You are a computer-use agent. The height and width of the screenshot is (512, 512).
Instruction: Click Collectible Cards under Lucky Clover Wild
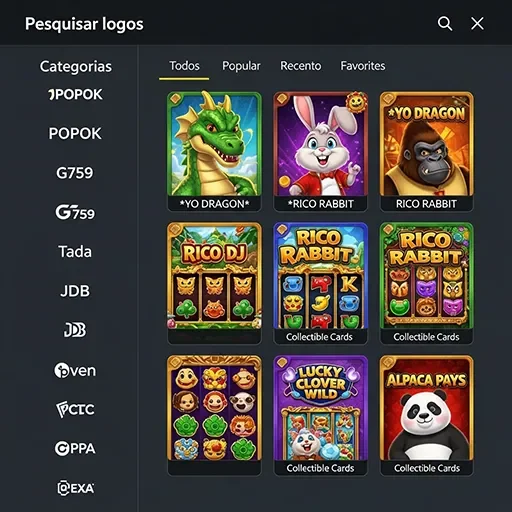pyautogui.click(x=320, y=468)
